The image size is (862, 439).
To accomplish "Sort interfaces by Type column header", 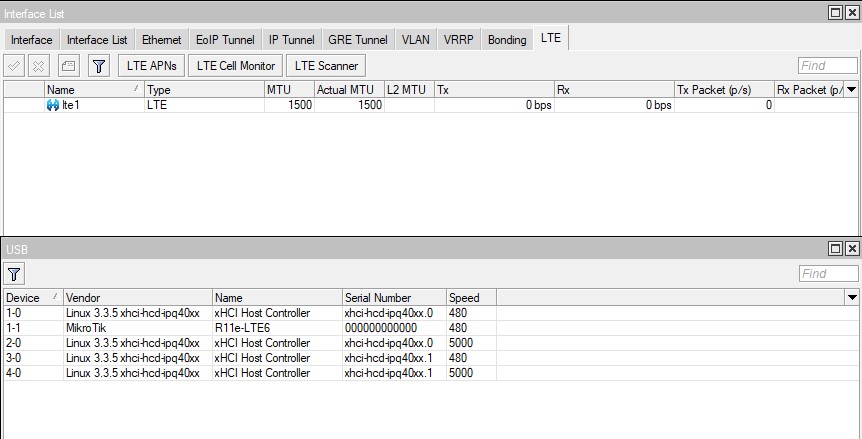I will coord(204,90).
